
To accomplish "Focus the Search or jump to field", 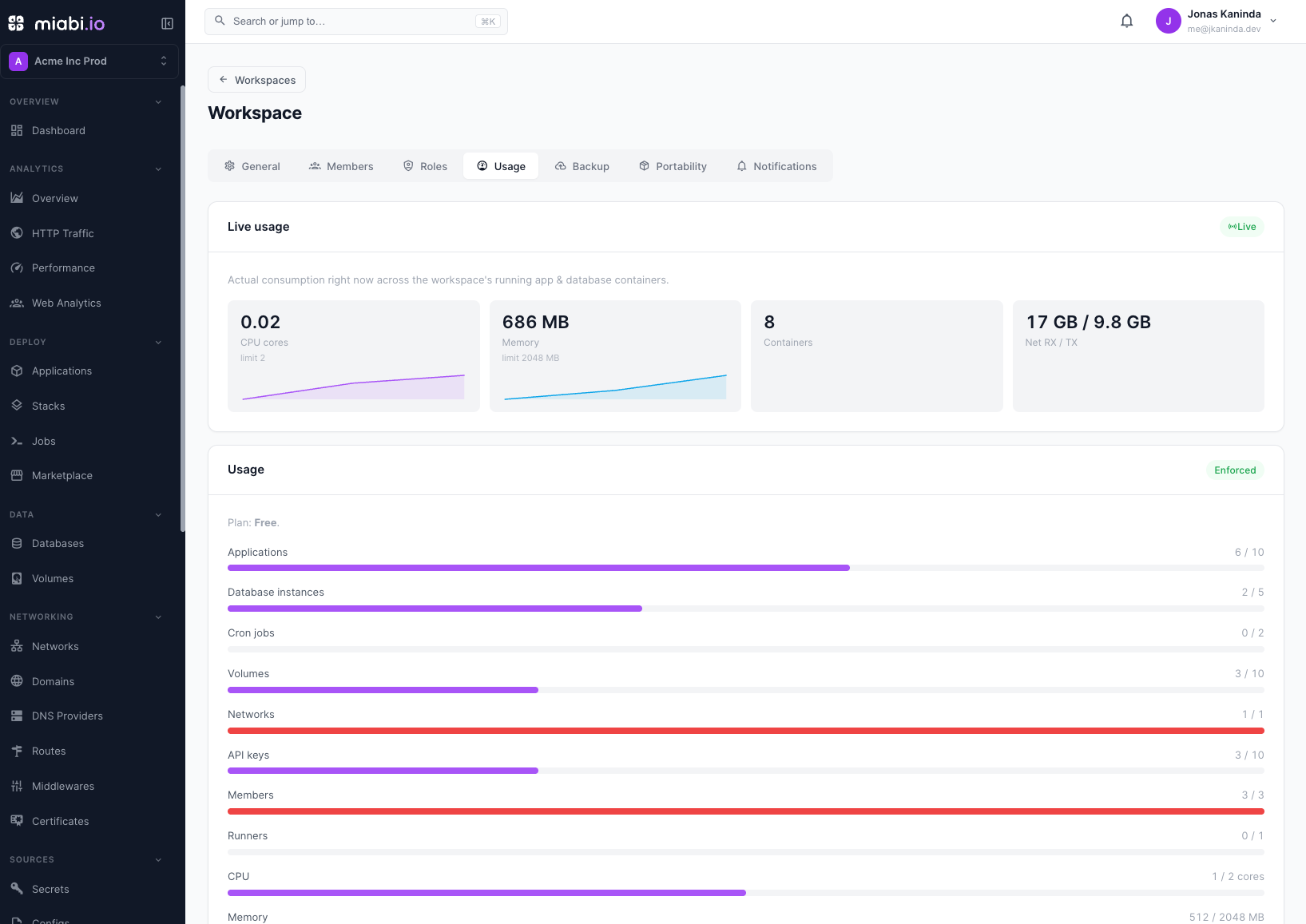I will [356, 22].
